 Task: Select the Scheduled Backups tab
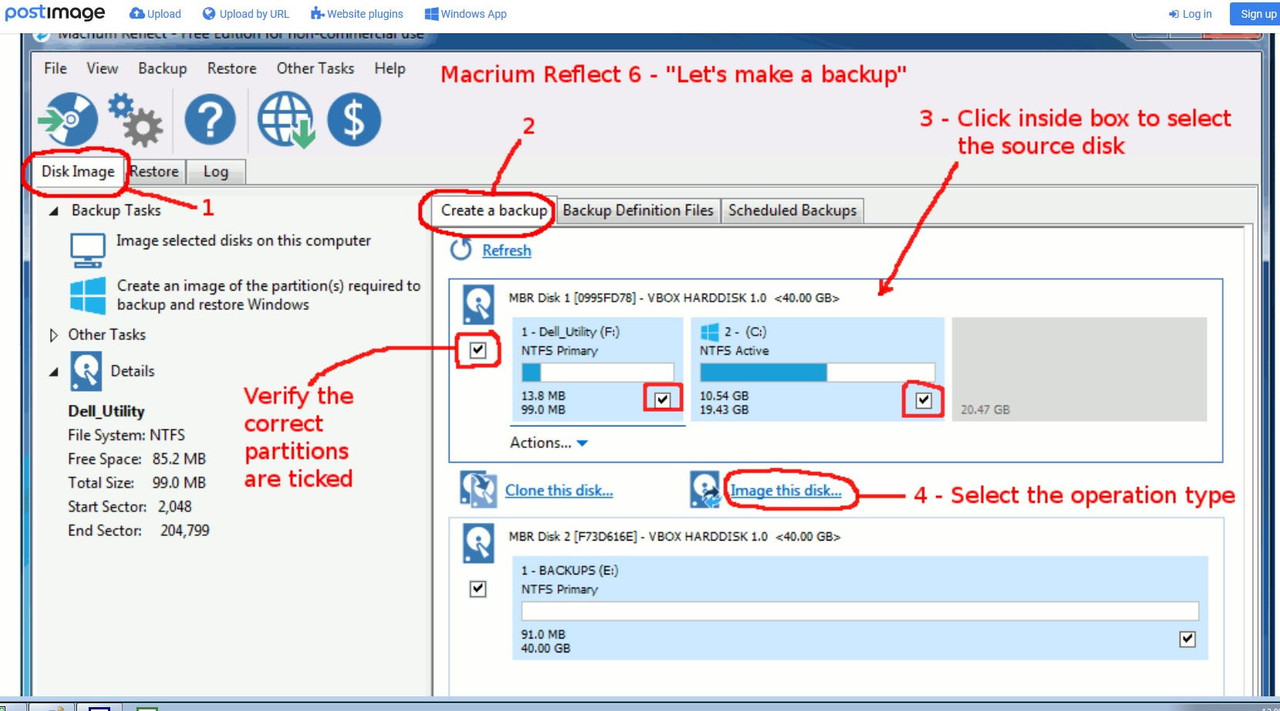tap(792, 210)
